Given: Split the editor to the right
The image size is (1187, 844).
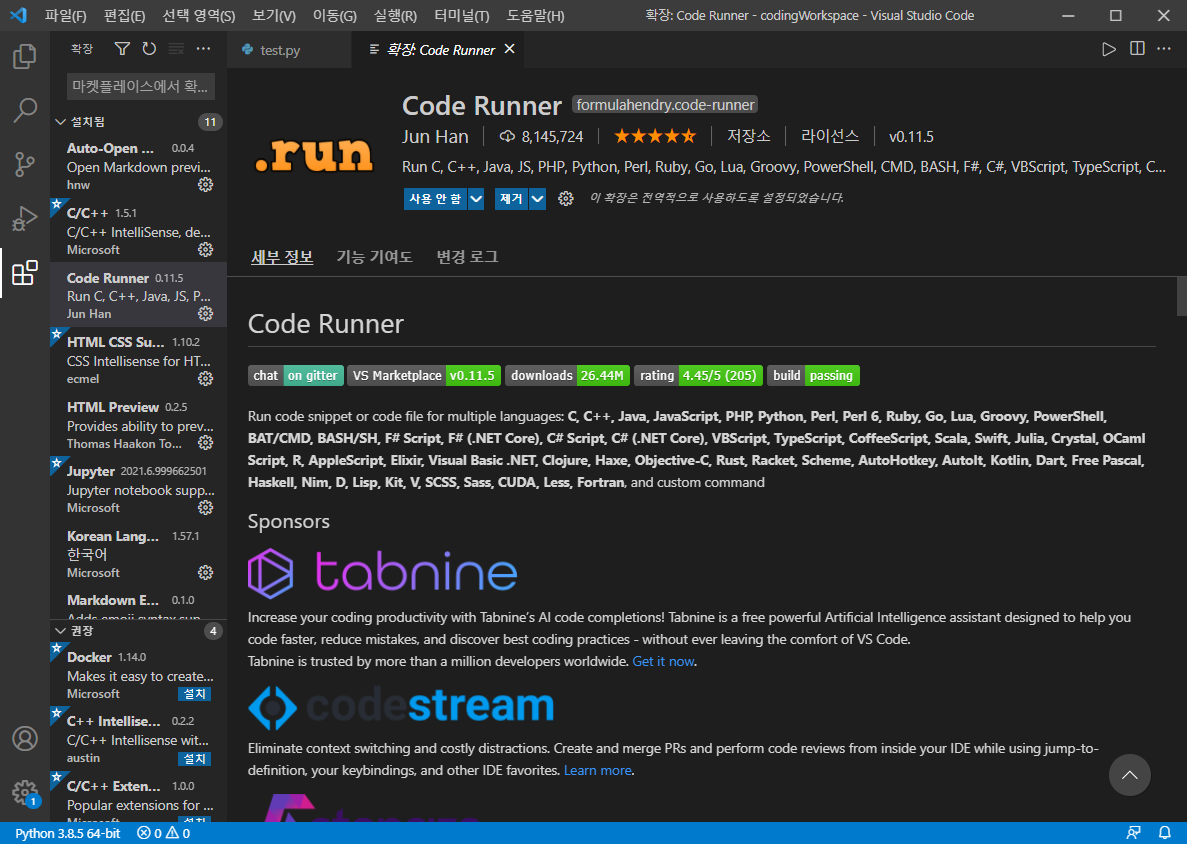Looking at the screenshot, I should (1137, 49).
